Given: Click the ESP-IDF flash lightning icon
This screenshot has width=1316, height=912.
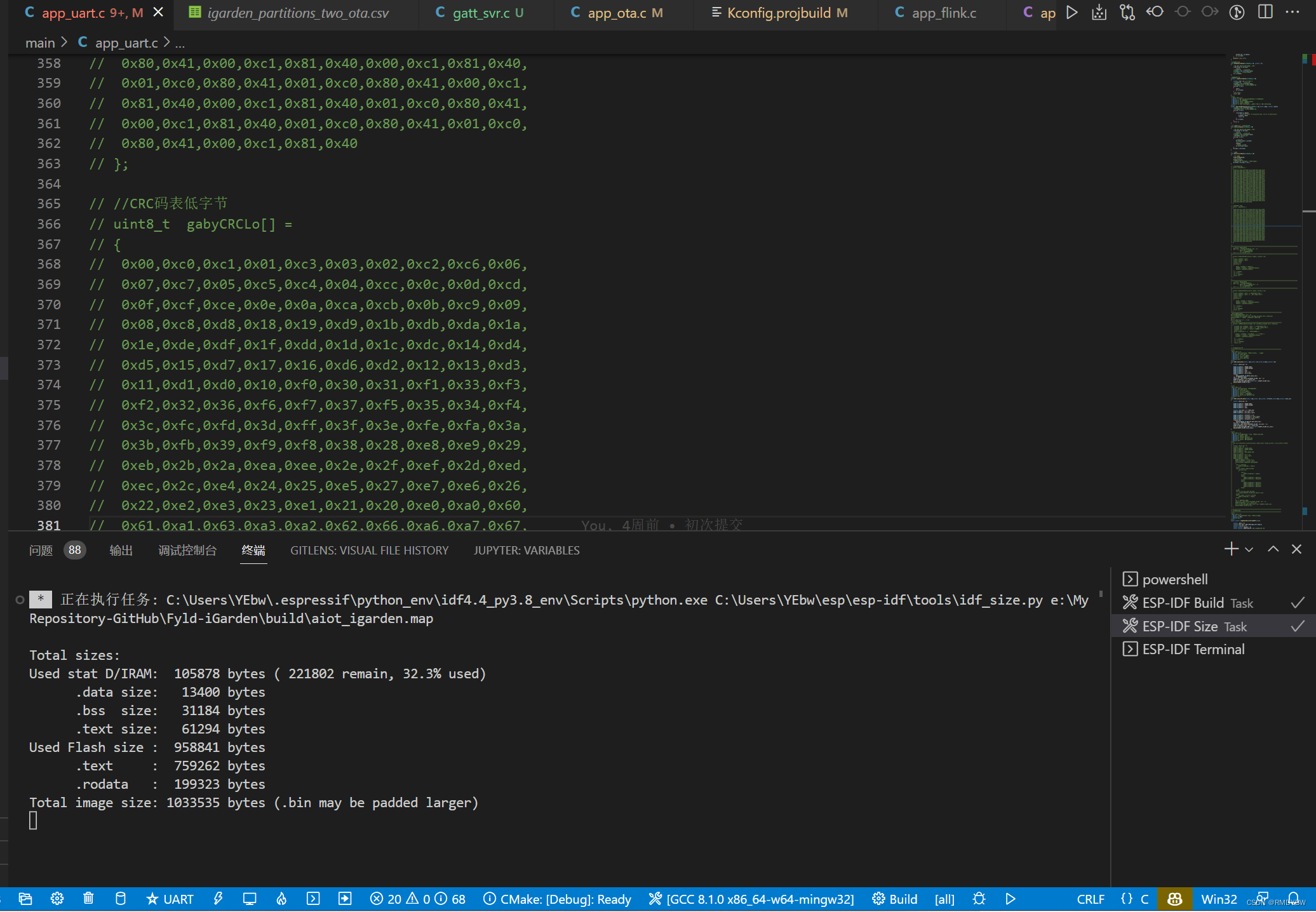Looking at the screenshot, I should click(x=218, y=899).
